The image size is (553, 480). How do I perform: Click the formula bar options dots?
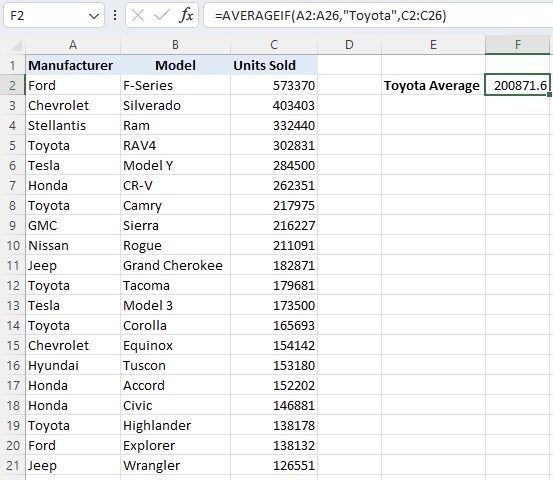pyautogui.click(x=115, y=15)
